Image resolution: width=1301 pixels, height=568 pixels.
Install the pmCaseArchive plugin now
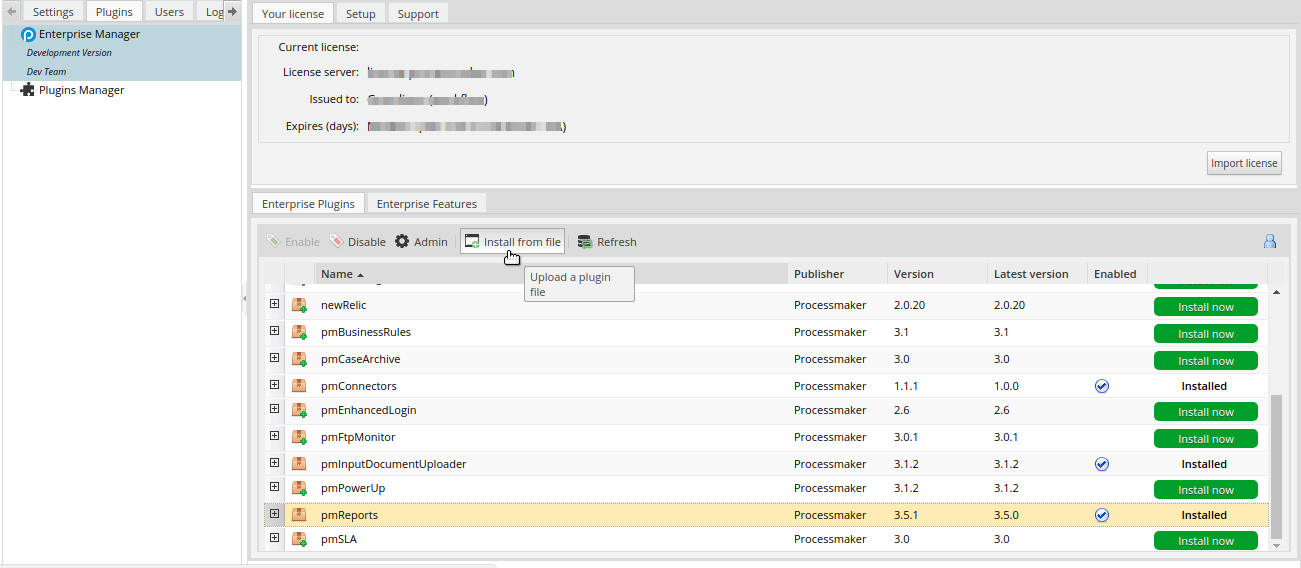pos(1205,361)
